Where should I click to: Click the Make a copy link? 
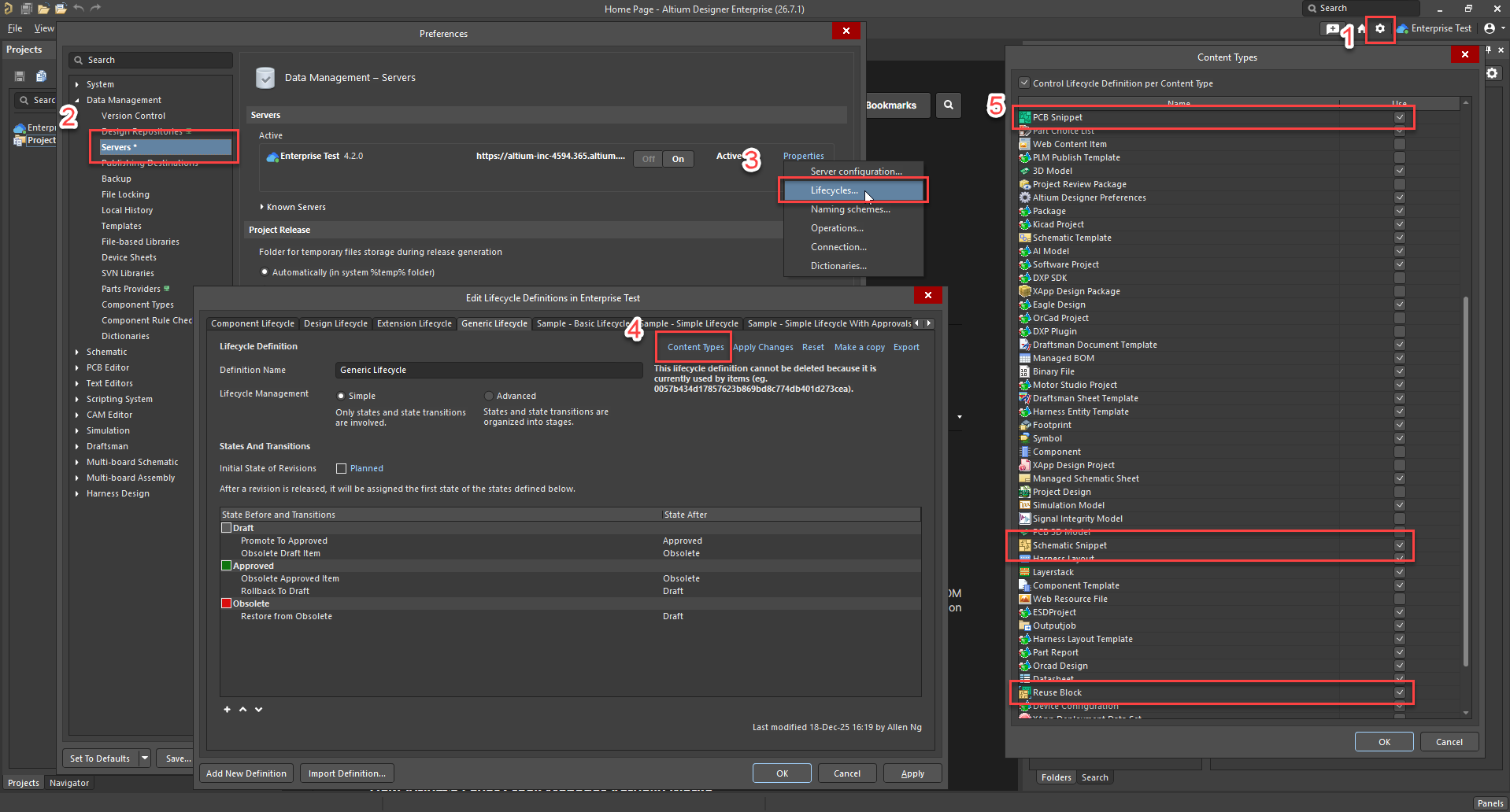coord(860,347)
